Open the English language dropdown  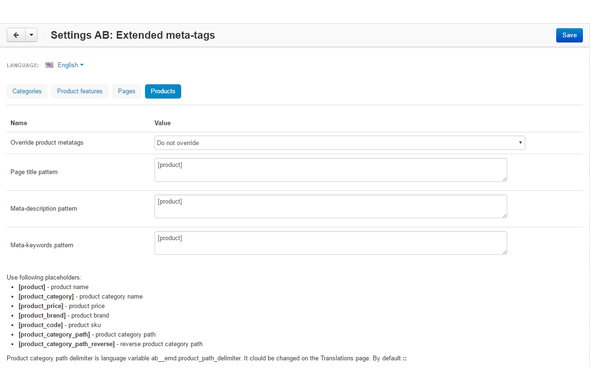[70, 65]
